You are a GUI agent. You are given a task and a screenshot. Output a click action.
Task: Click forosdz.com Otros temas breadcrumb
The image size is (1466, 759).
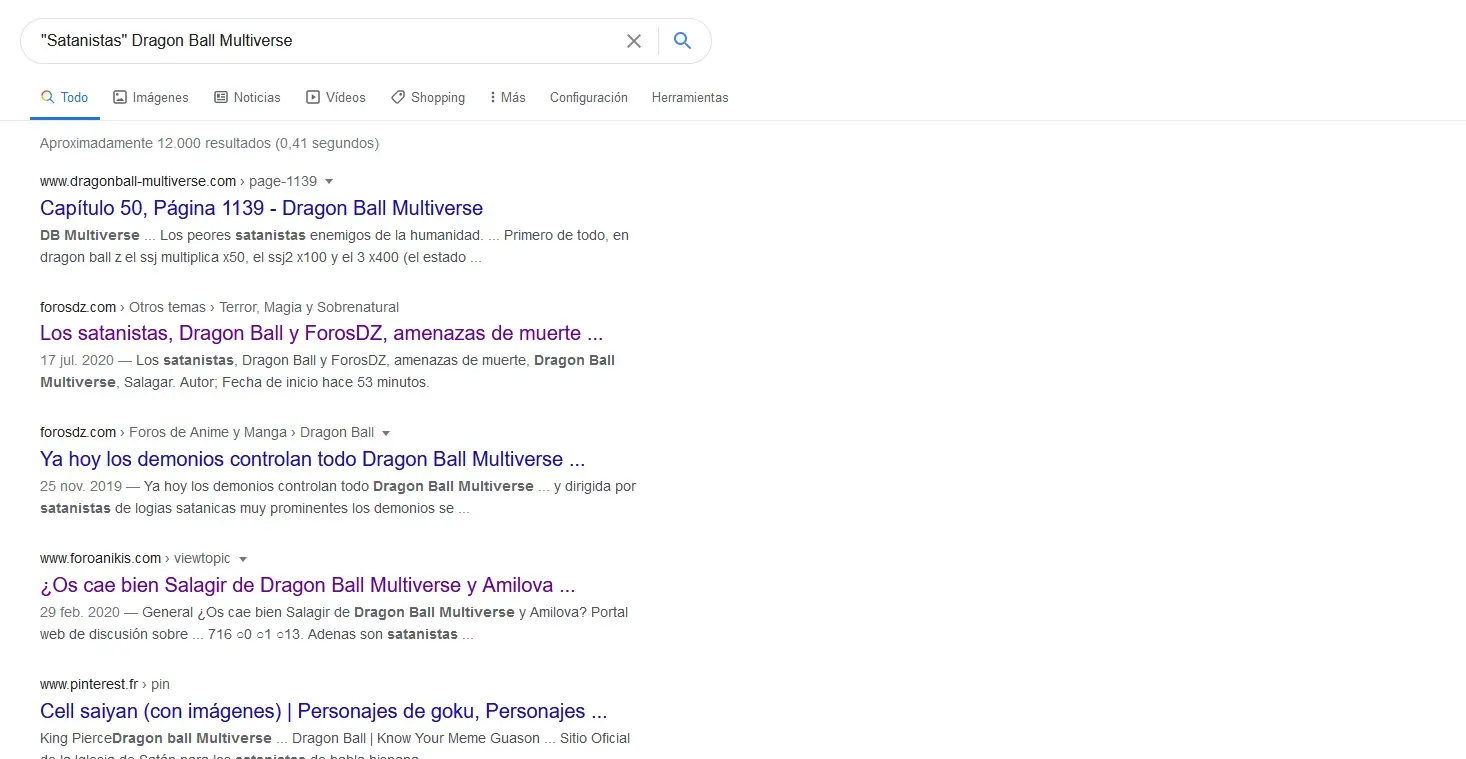pyautogui.click(x=219, y=307)
